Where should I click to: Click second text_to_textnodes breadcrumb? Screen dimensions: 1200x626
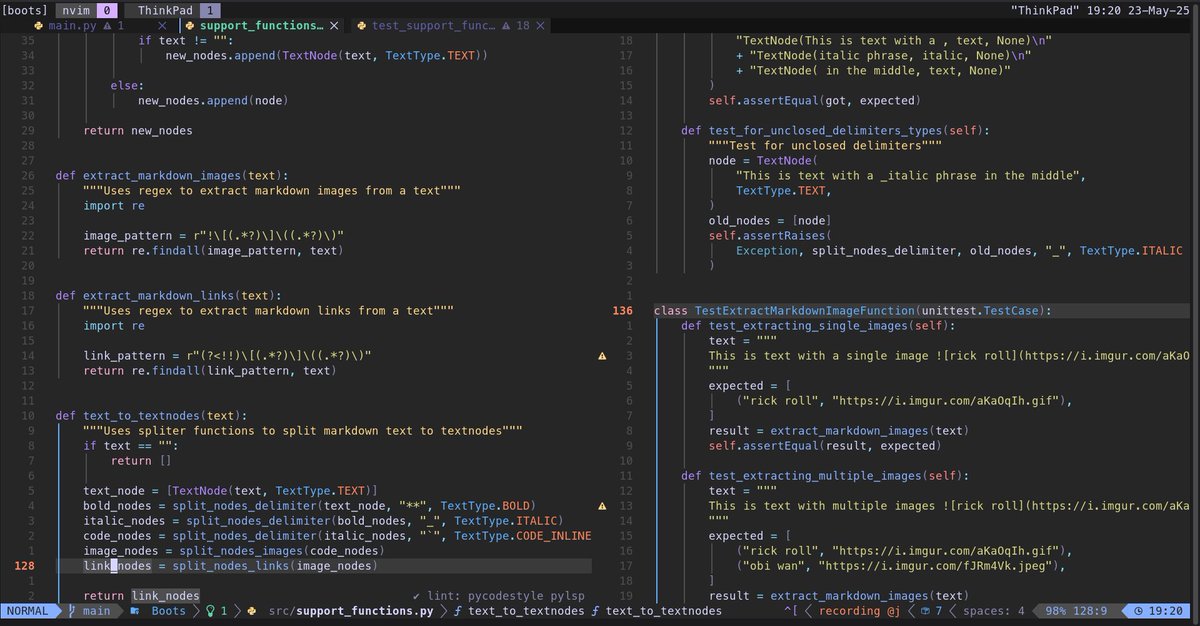[x=664, y=611]
